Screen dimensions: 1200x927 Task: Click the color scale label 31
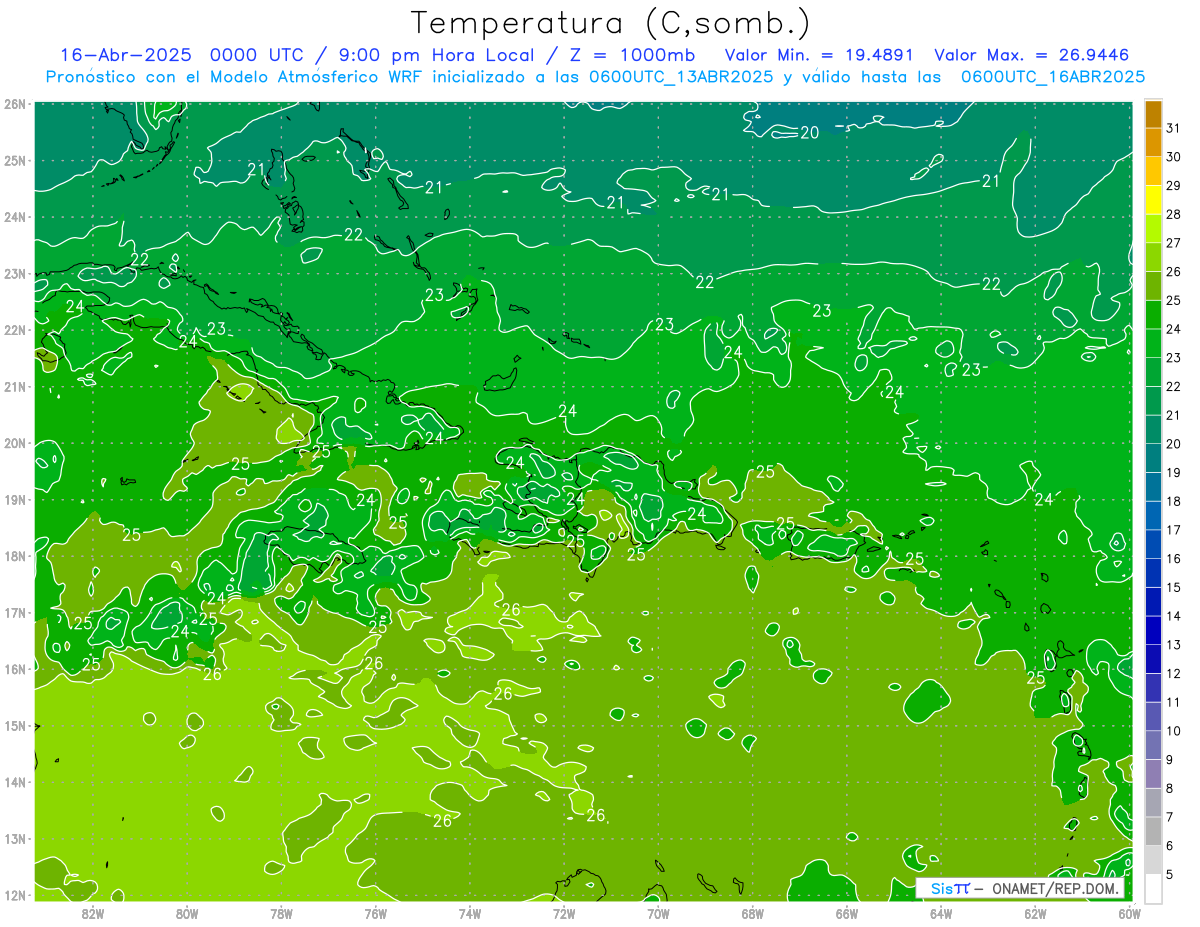tap(1174, 128)
